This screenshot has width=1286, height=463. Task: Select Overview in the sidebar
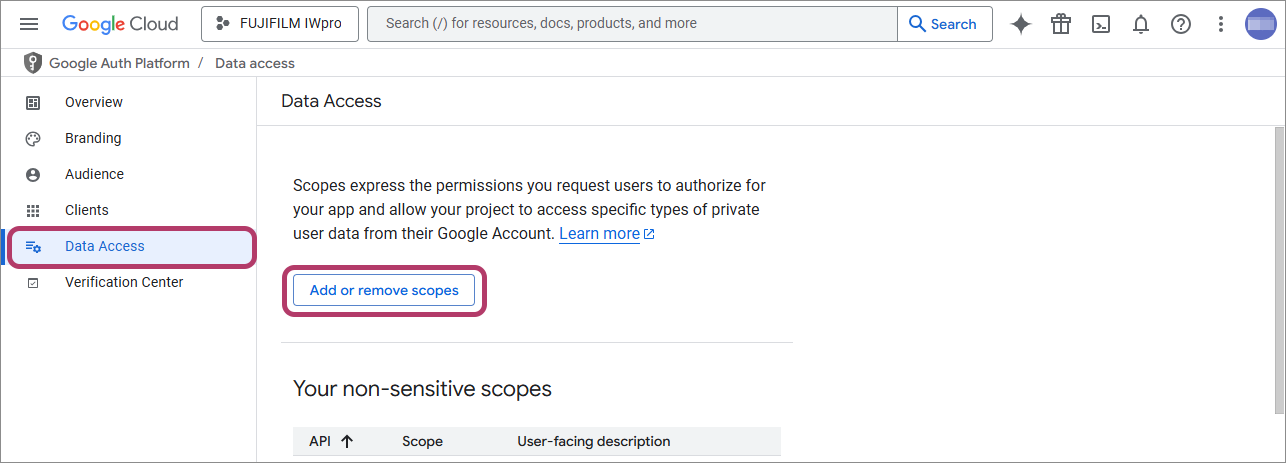(x=94, y=102)
